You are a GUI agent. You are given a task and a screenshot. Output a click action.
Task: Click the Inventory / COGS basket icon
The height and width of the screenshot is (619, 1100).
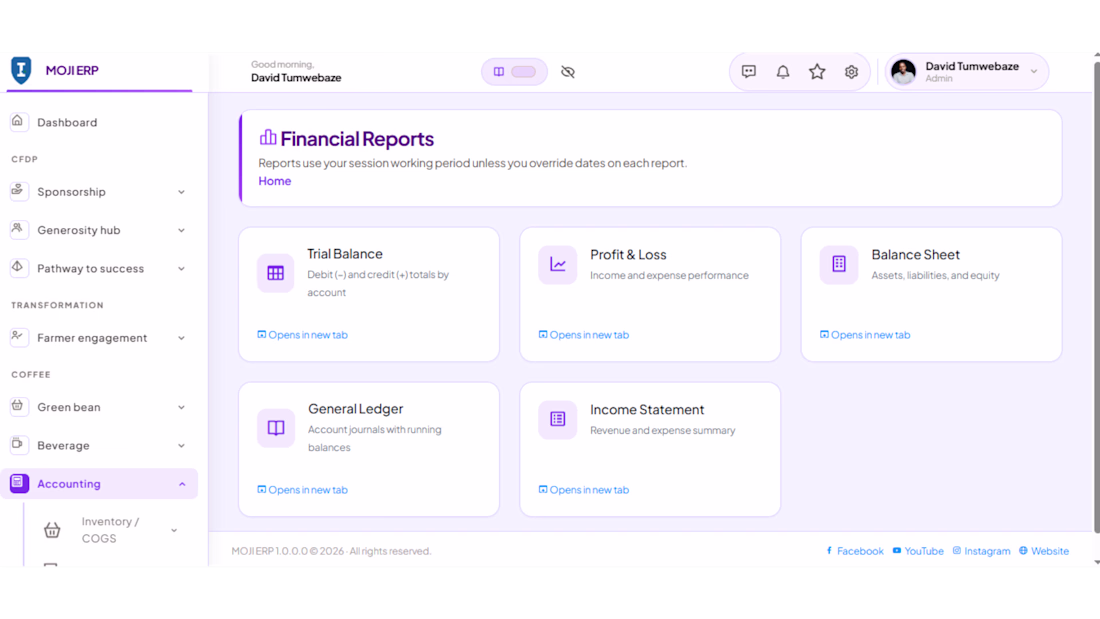coord(52,530)
